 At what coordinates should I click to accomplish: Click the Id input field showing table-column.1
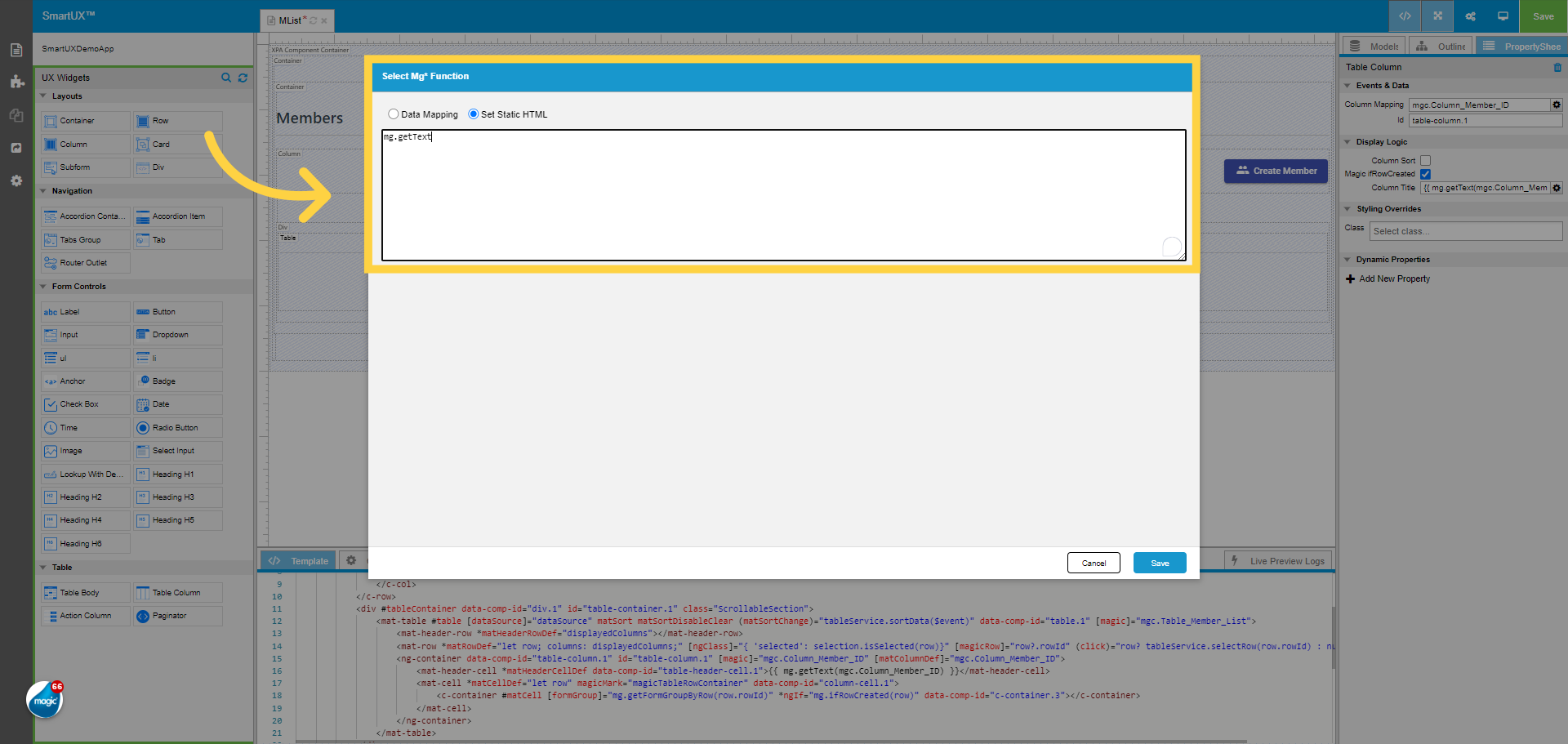[1484, 120]
